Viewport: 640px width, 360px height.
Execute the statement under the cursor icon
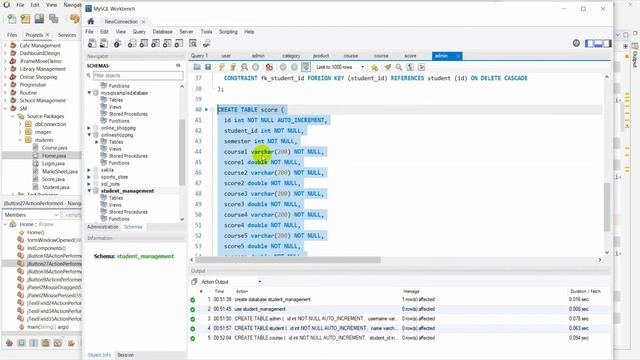pyautogui.click(x=233, y=67)
